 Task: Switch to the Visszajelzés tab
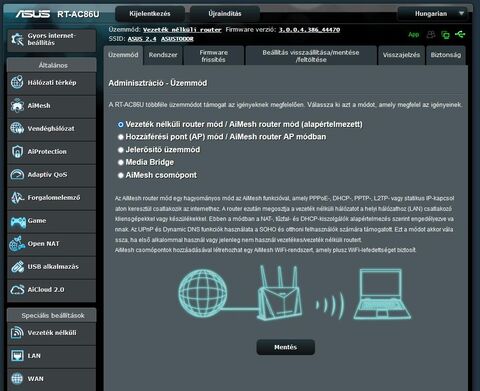pyautogui.click(x=401, y=55)
